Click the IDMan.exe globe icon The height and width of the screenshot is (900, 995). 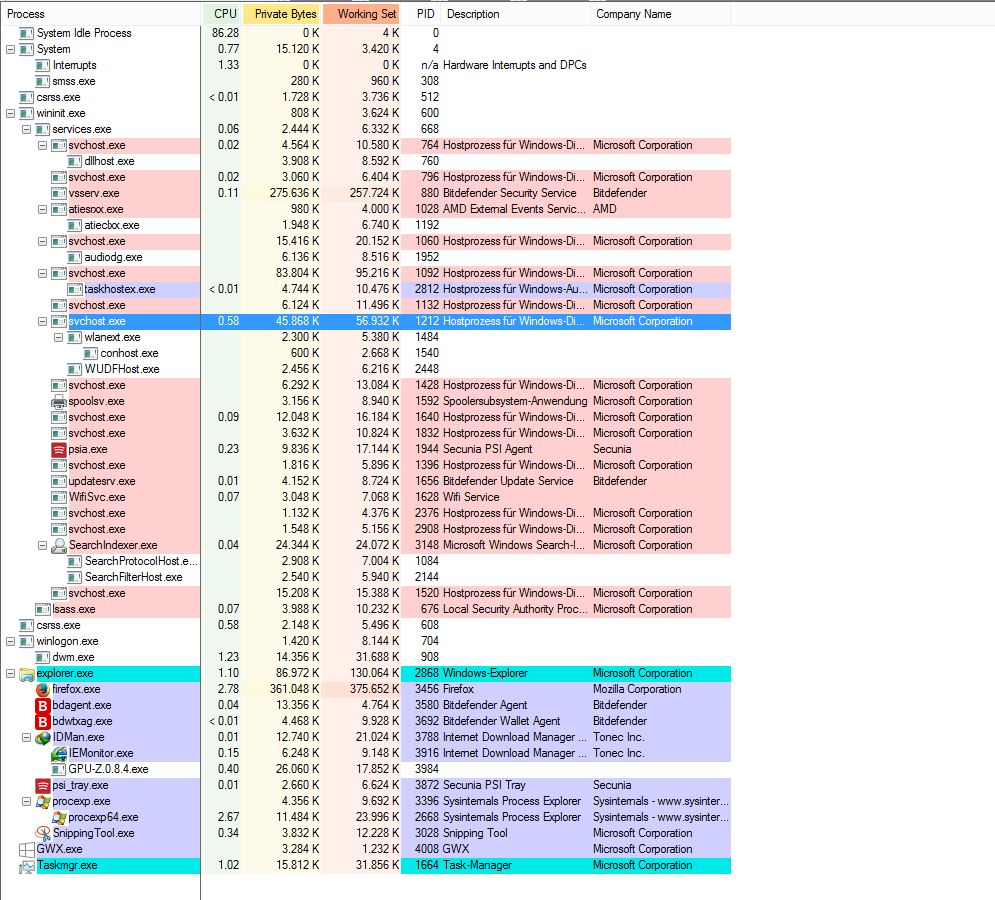tap(43, 738)
